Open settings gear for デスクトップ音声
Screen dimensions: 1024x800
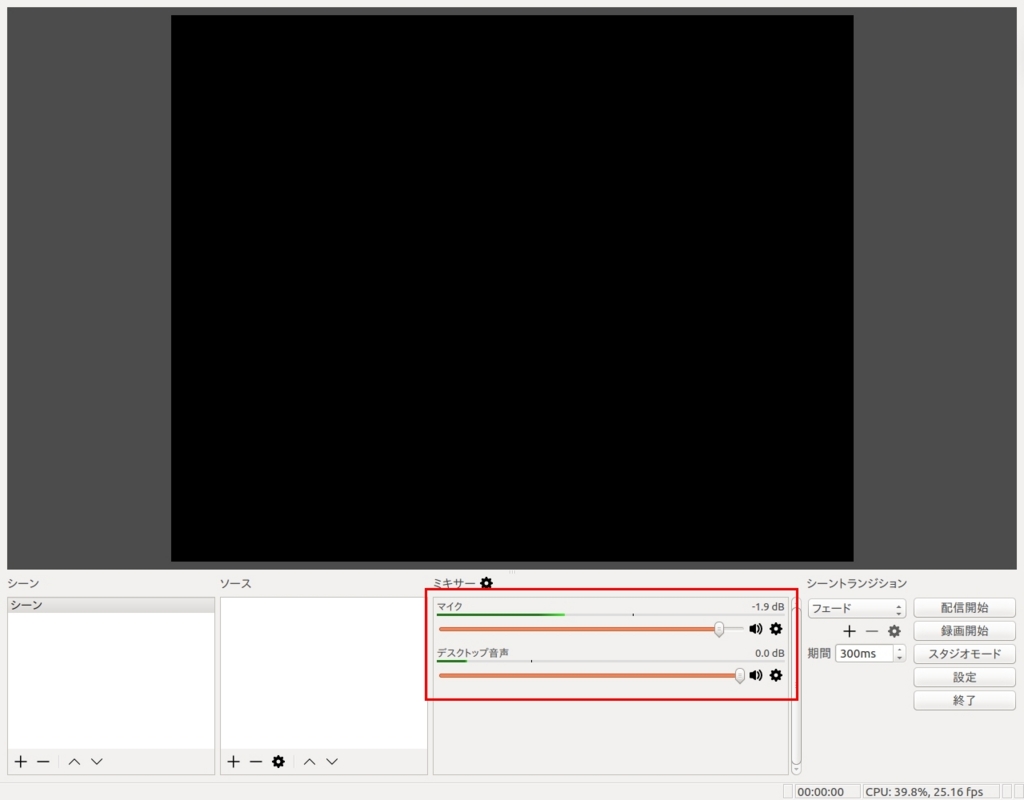point(776,675)
